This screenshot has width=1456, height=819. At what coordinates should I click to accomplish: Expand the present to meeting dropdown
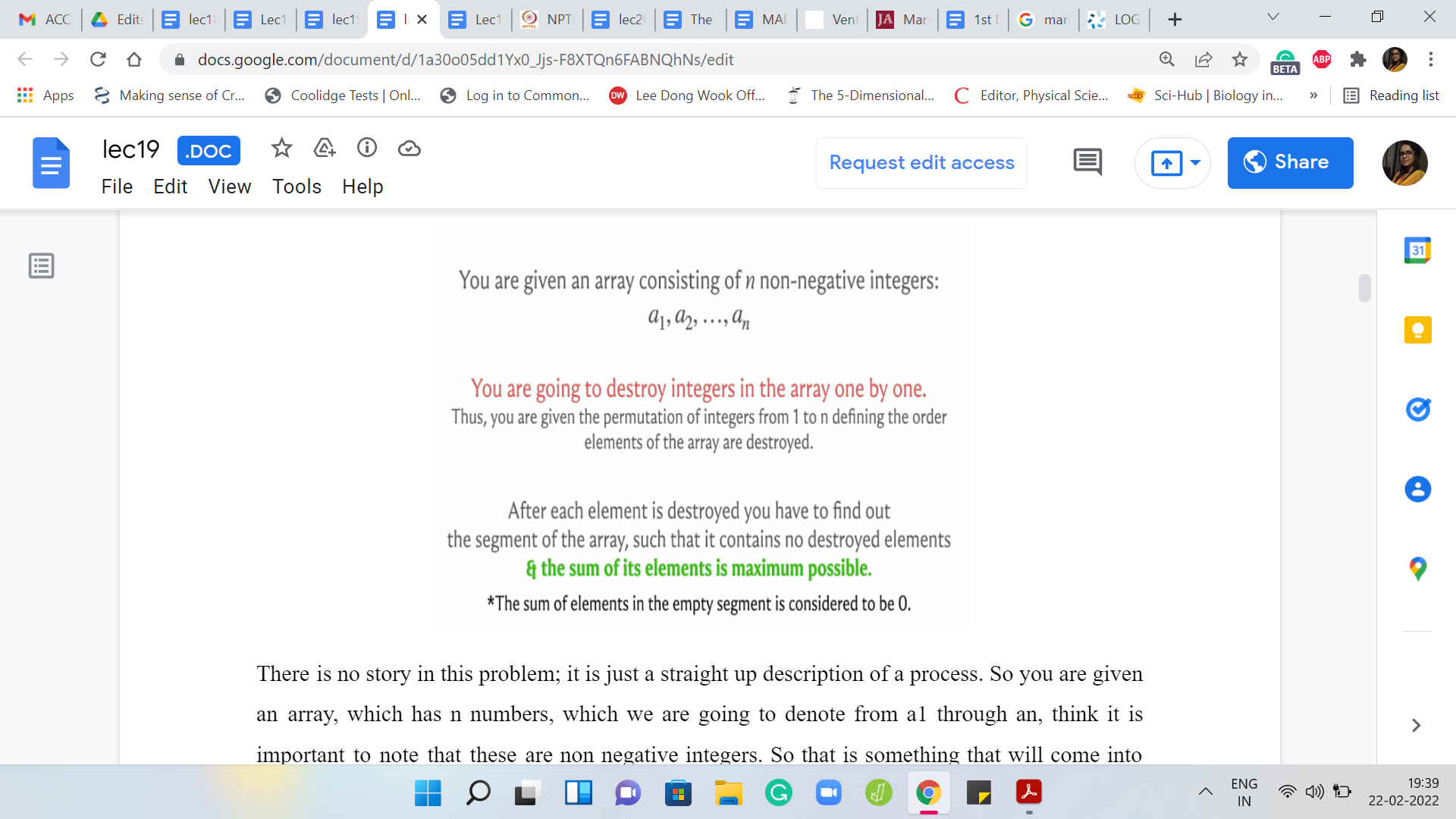1196,163
